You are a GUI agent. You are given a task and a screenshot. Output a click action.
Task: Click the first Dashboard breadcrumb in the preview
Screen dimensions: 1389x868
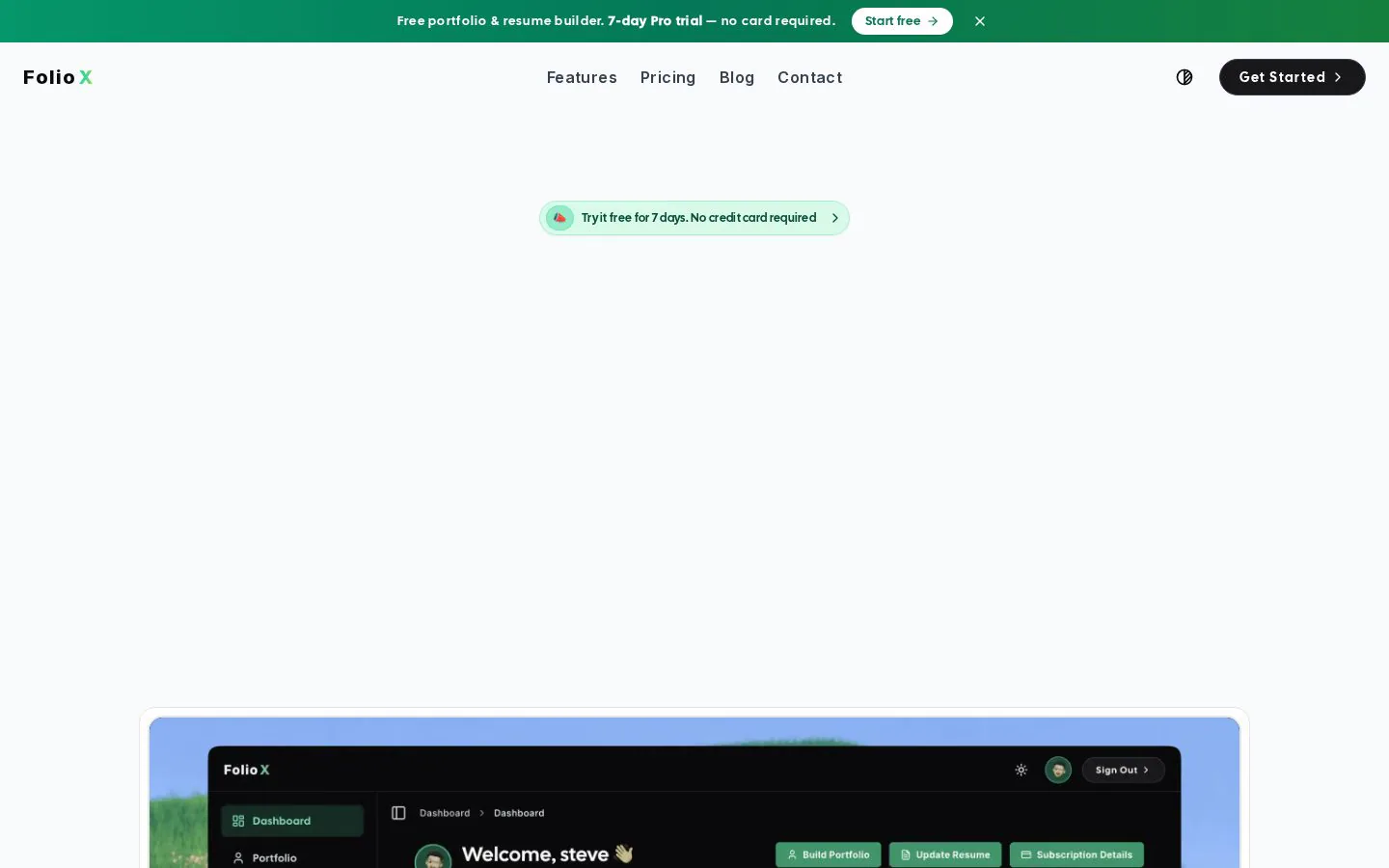pos(445,813)
